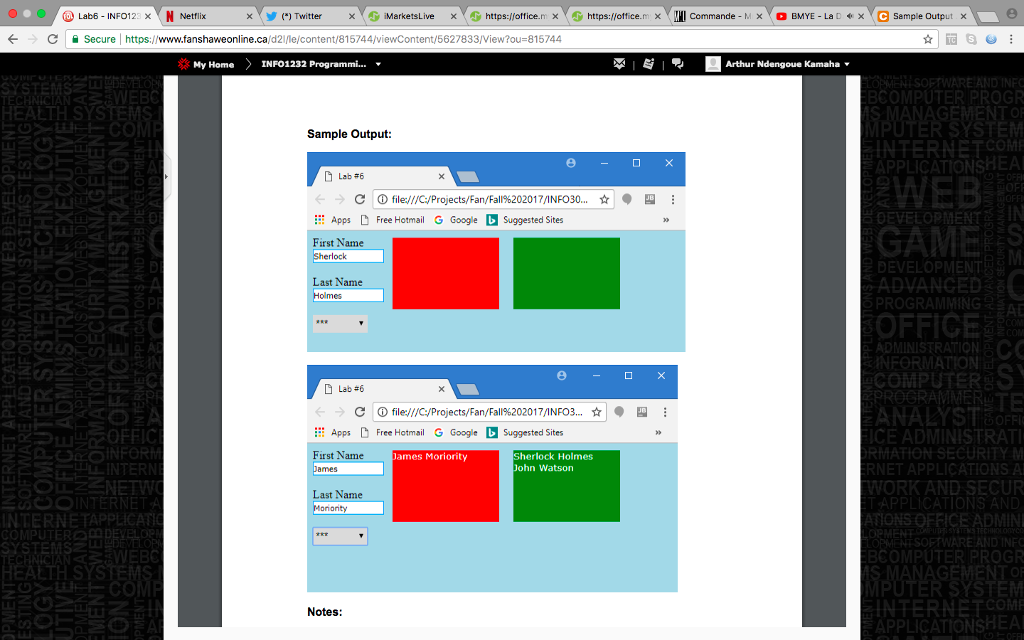Click the green Secure padlock indicator
Viewport: 1024px width, 640px height.
coord(93,39)
